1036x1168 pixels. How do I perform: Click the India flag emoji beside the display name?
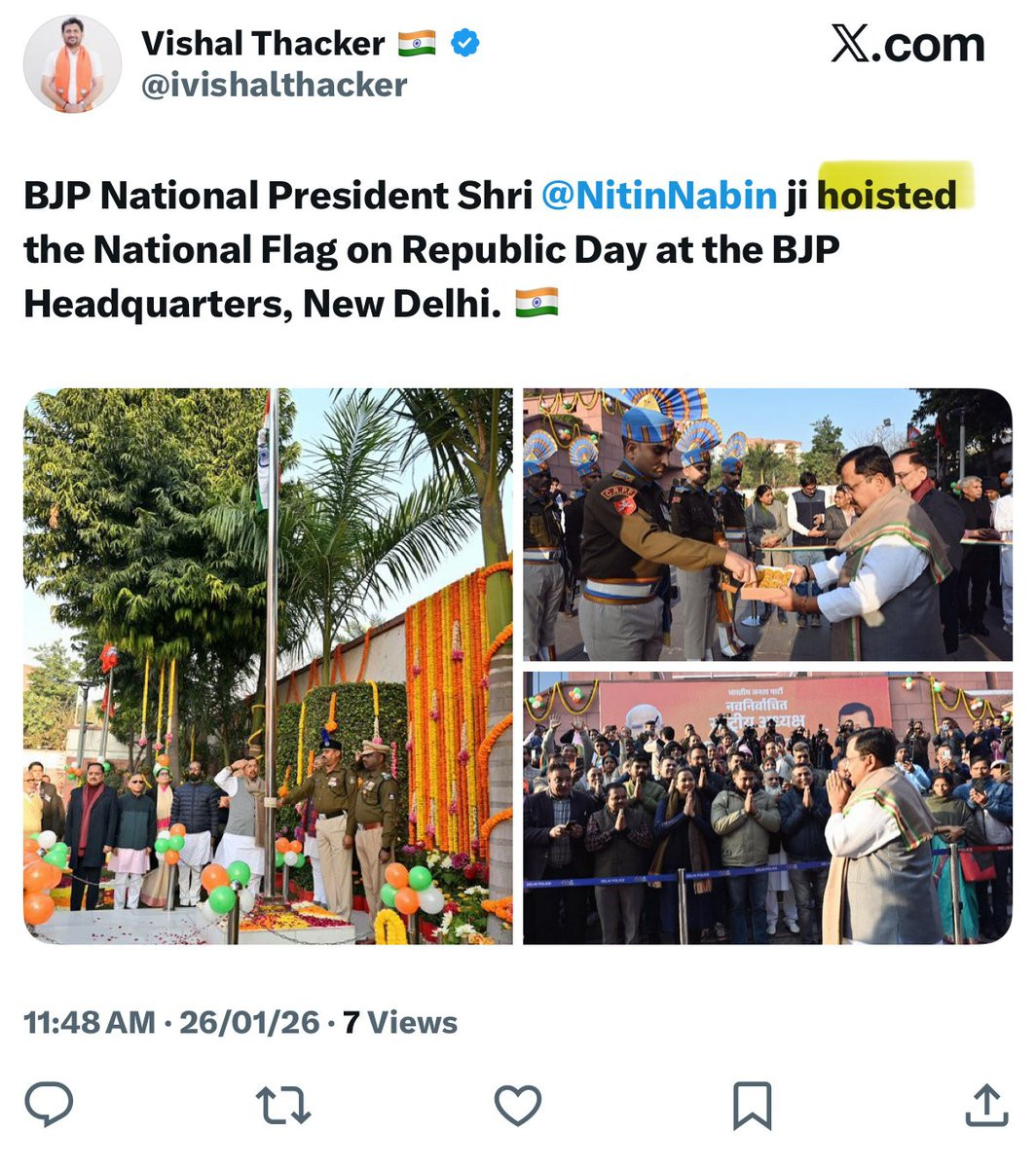pos(417,44)
